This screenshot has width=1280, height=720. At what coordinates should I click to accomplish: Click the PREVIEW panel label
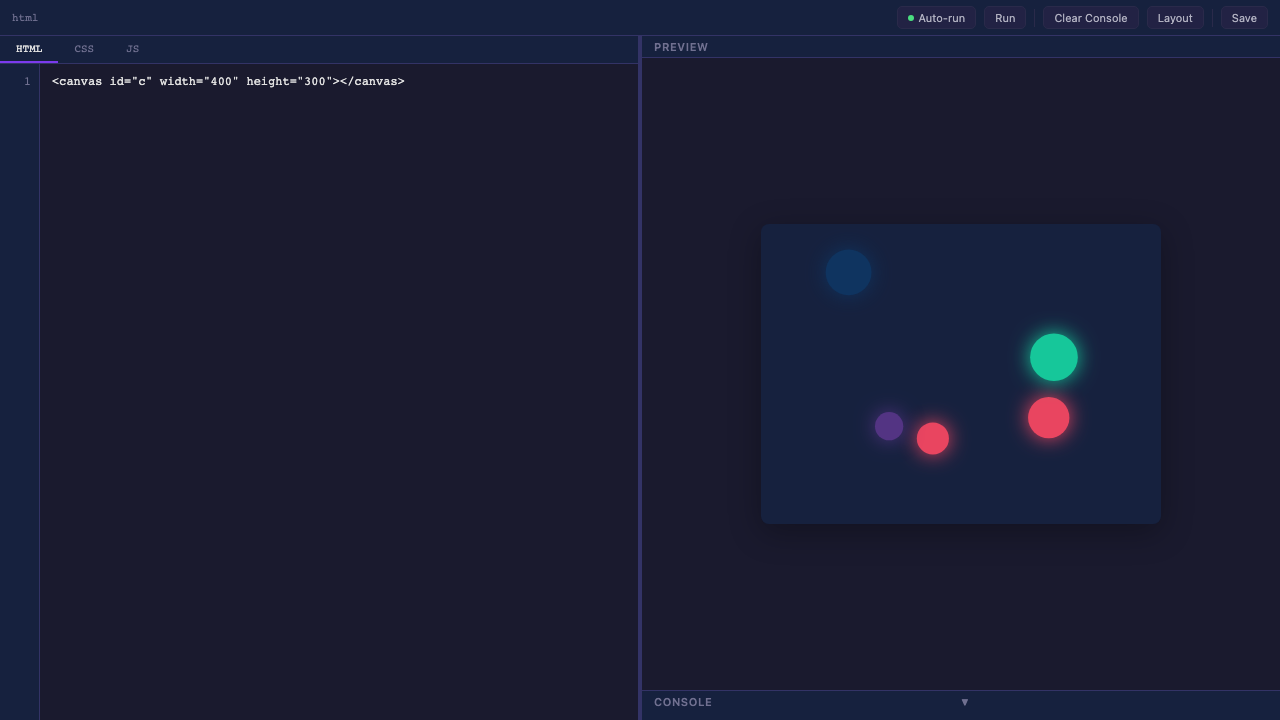[681, 47]
